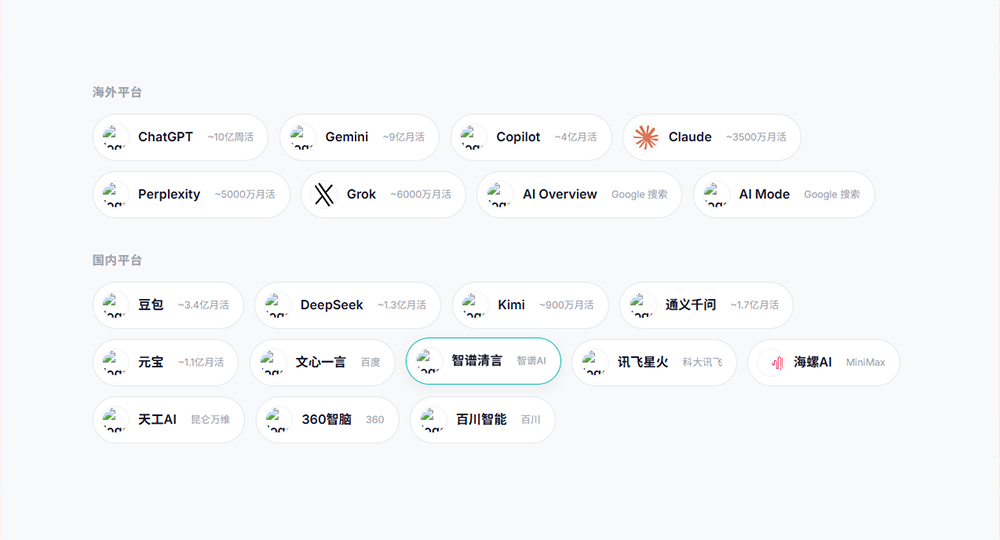The height and width of the screenshot is (540, 1000).
Task: Choose the 海螺AI platform chip
Action: (x=823, y=362)
